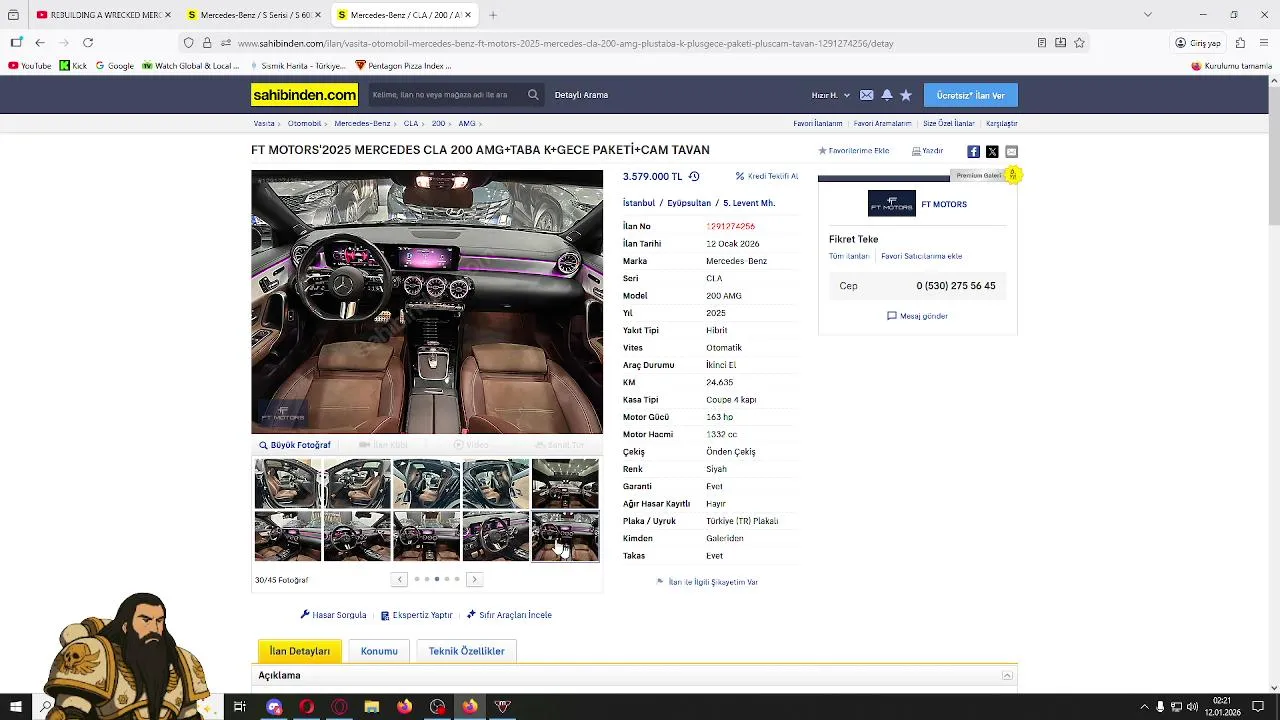Screen dimensions: 1280x720
Task: Select the Teknik Özellikler tab
Action: point(466,651)
